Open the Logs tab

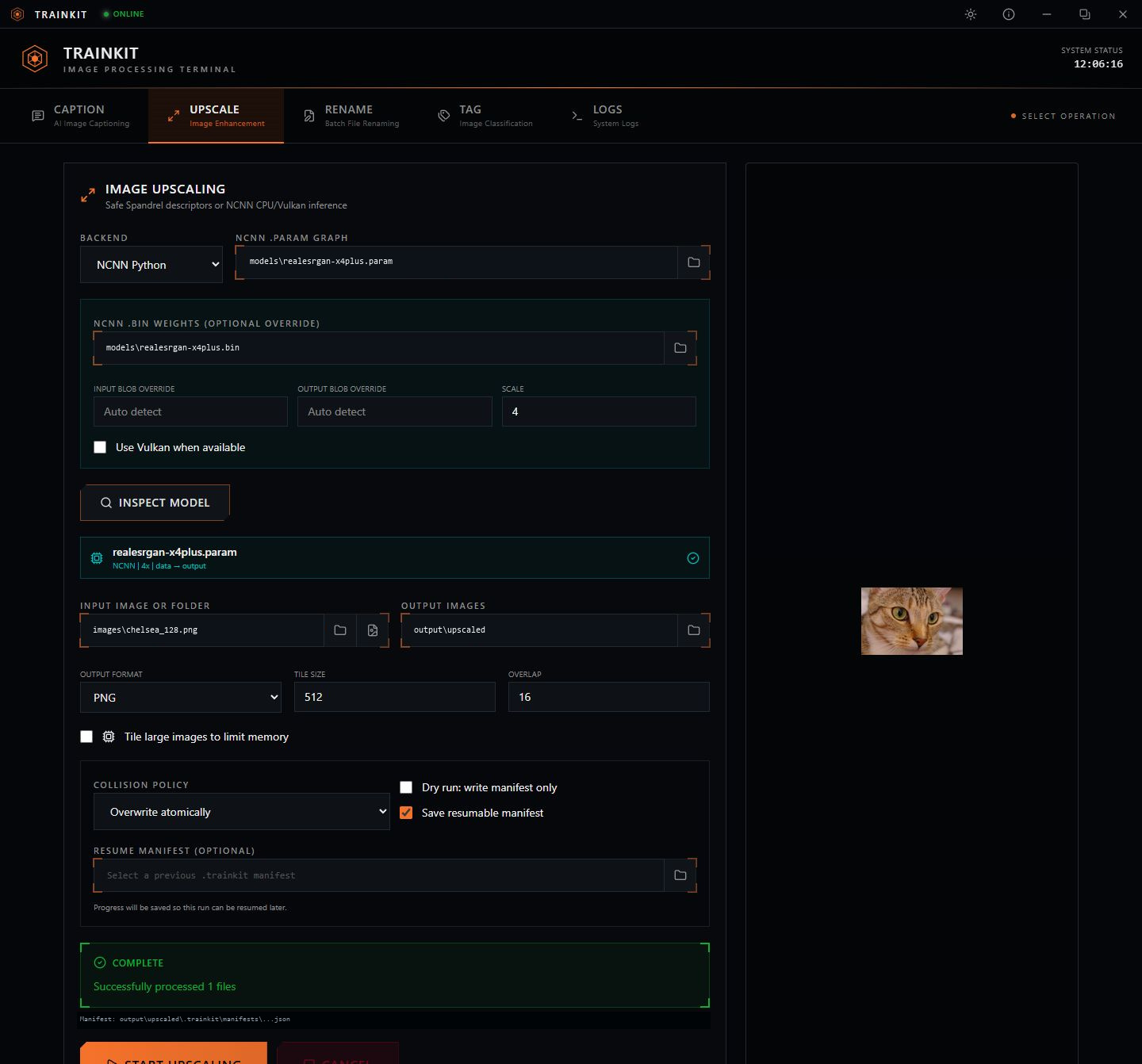(x=605, y=116)
